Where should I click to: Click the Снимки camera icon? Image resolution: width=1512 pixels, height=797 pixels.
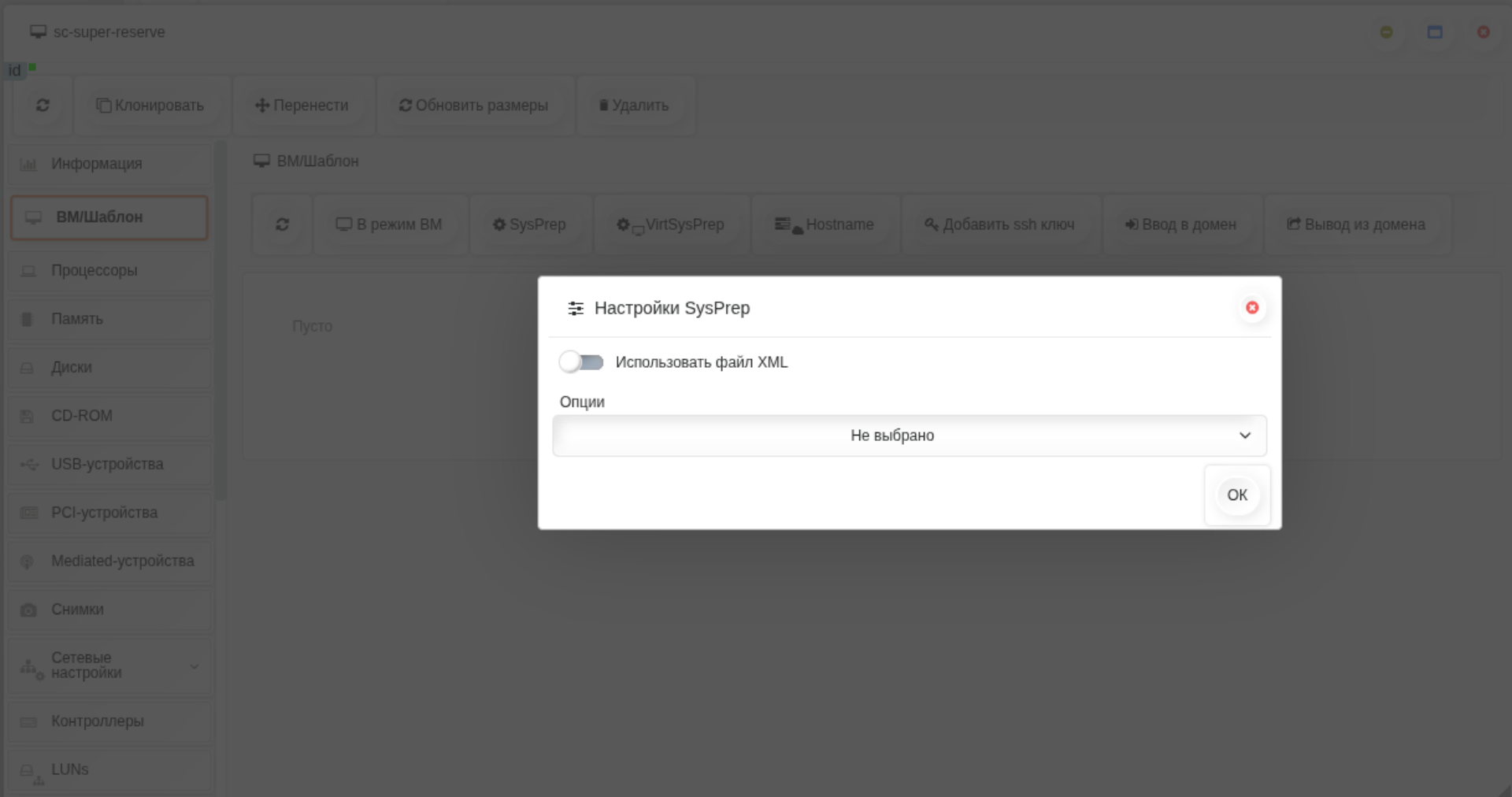[28, 610]
